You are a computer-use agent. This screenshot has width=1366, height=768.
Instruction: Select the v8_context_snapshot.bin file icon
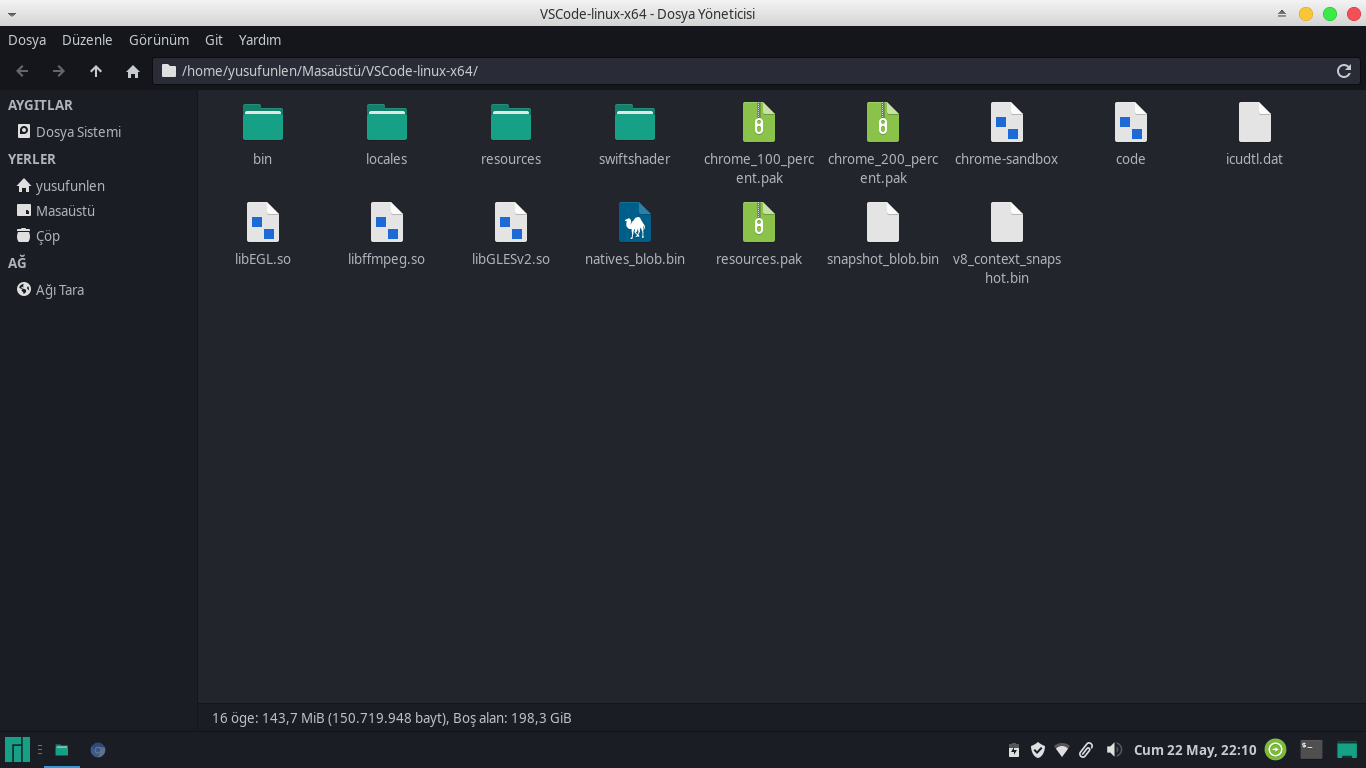[x=1007, y=222]
